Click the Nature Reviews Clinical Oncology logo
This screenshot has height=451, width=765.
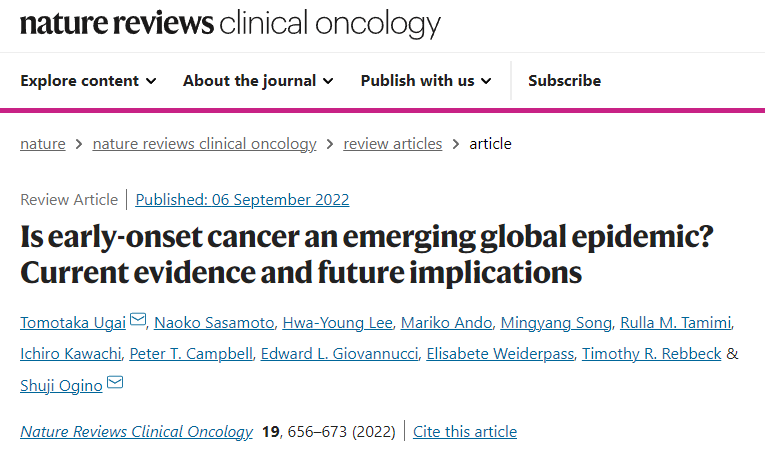[x=230, y=23]
